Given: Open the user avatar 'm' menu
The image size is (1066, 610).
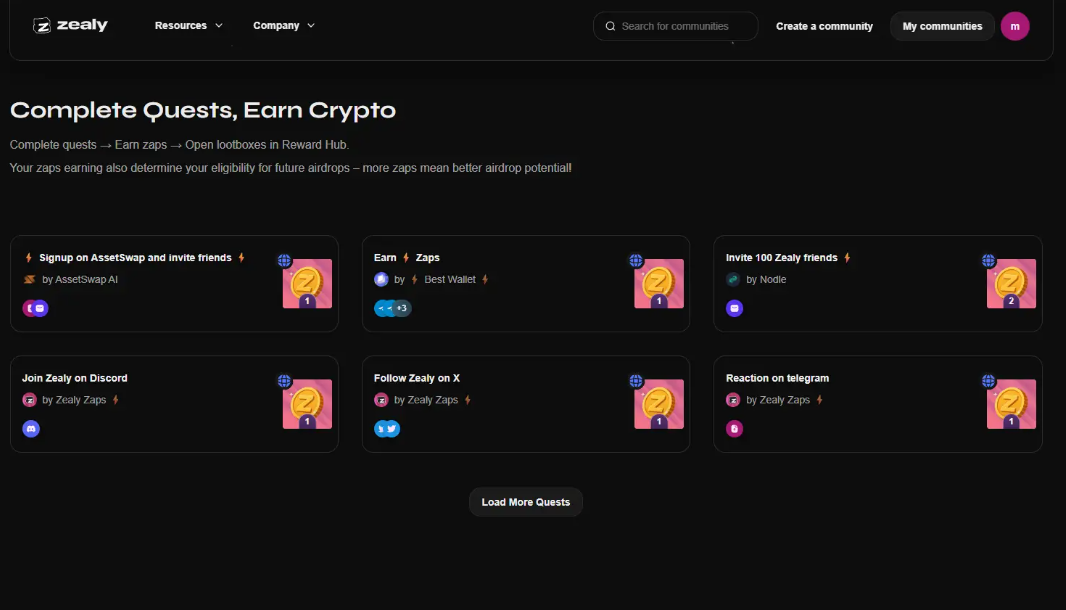Looking at the screenshot, I should click(x=1014, y=26).
